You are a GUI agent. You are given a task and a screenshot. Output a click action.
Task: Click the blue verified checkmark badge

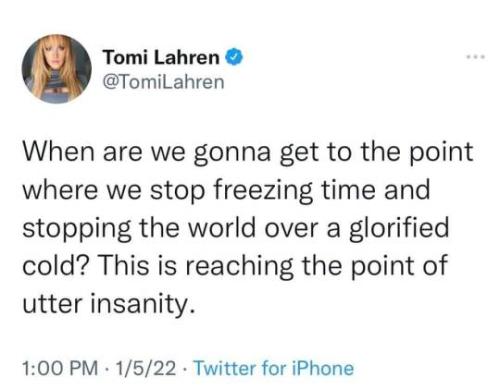[x=235, y=57]
